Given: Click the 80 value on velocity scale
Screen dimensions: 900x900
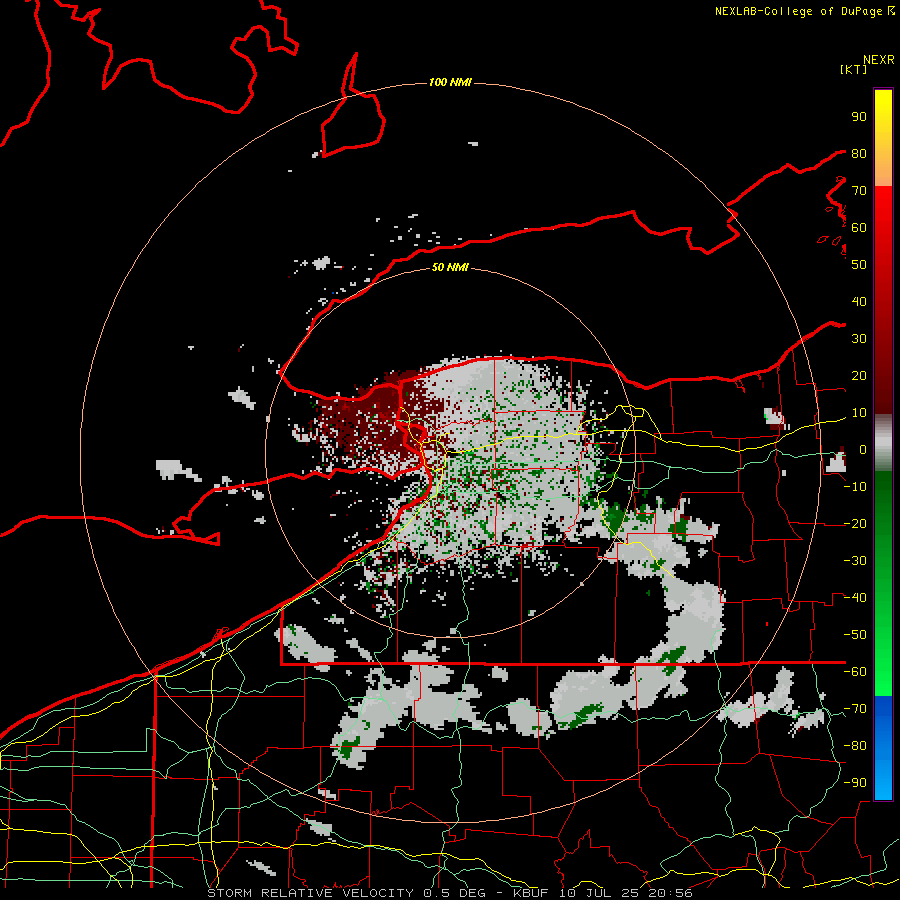Looking at the screenshot, I should pyautogui.click(x=859, y=154).
